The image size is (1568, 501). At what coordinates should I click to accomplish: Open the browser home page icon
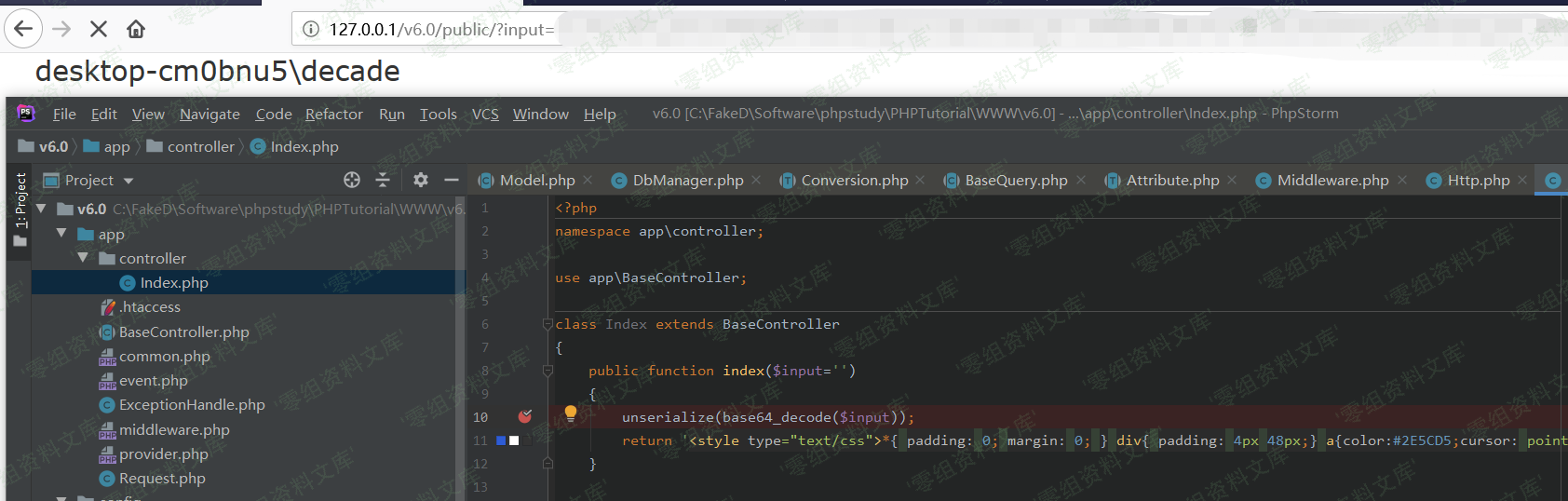[x=136, y=29]
